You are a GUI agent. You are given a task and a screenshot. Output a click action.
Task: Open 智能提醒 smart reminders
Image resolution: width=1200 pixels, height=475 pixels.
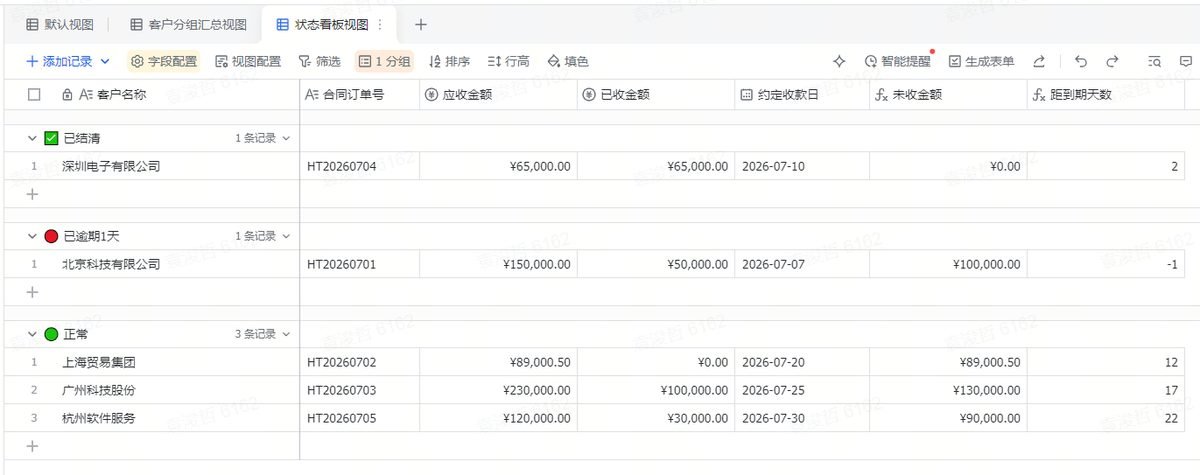pyautogui.click(x=897, y=62)
